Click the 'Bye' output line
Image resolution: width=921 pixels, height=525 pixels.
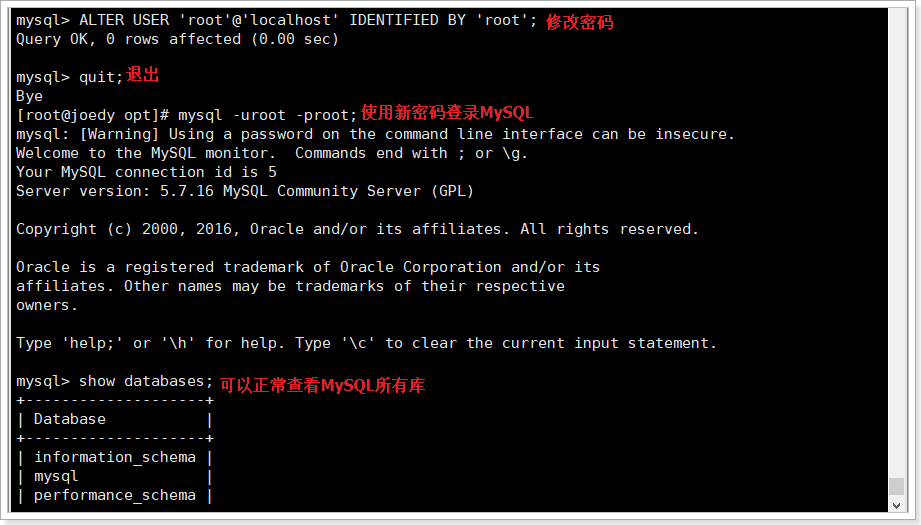[29, 96]
